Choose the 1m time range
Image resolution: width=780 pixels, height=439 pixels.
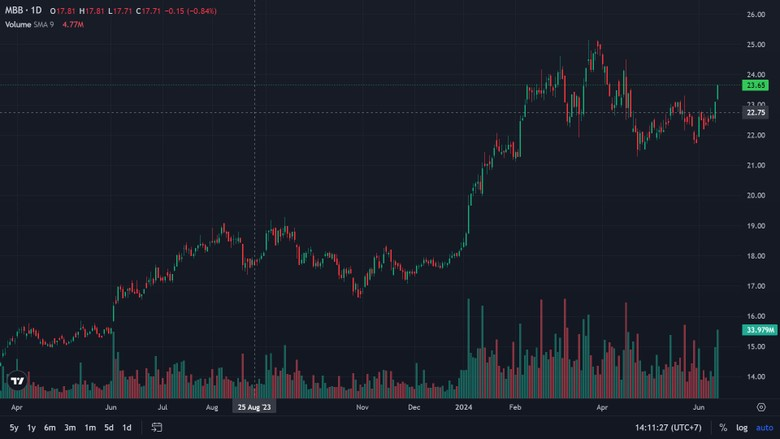point(90,428)
